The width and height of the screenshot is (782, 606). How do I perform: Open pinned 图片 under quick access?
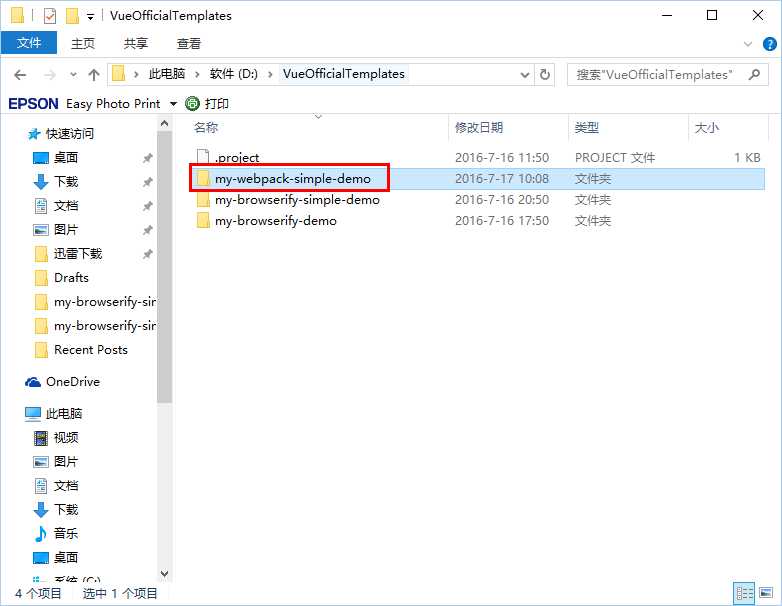[x=65, y=229]
